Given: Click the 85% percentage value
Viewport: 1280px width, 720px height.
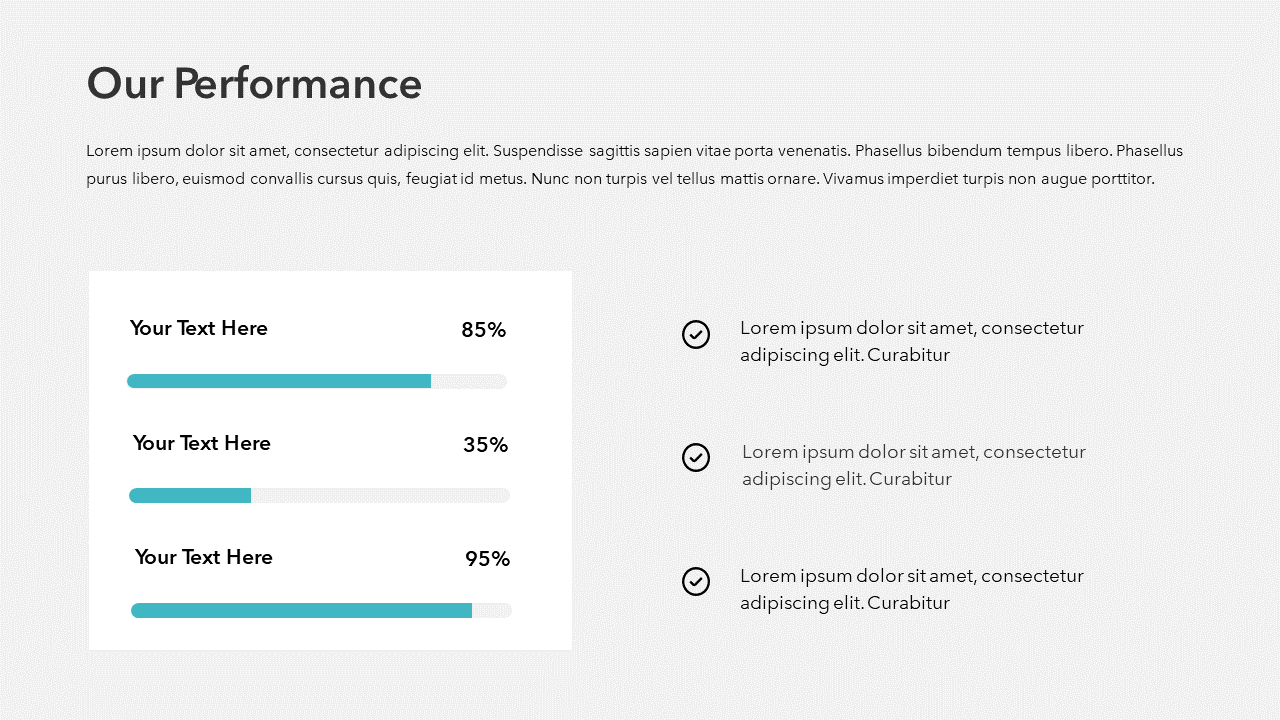Looking at the screenshot, I should click(484, 330).
